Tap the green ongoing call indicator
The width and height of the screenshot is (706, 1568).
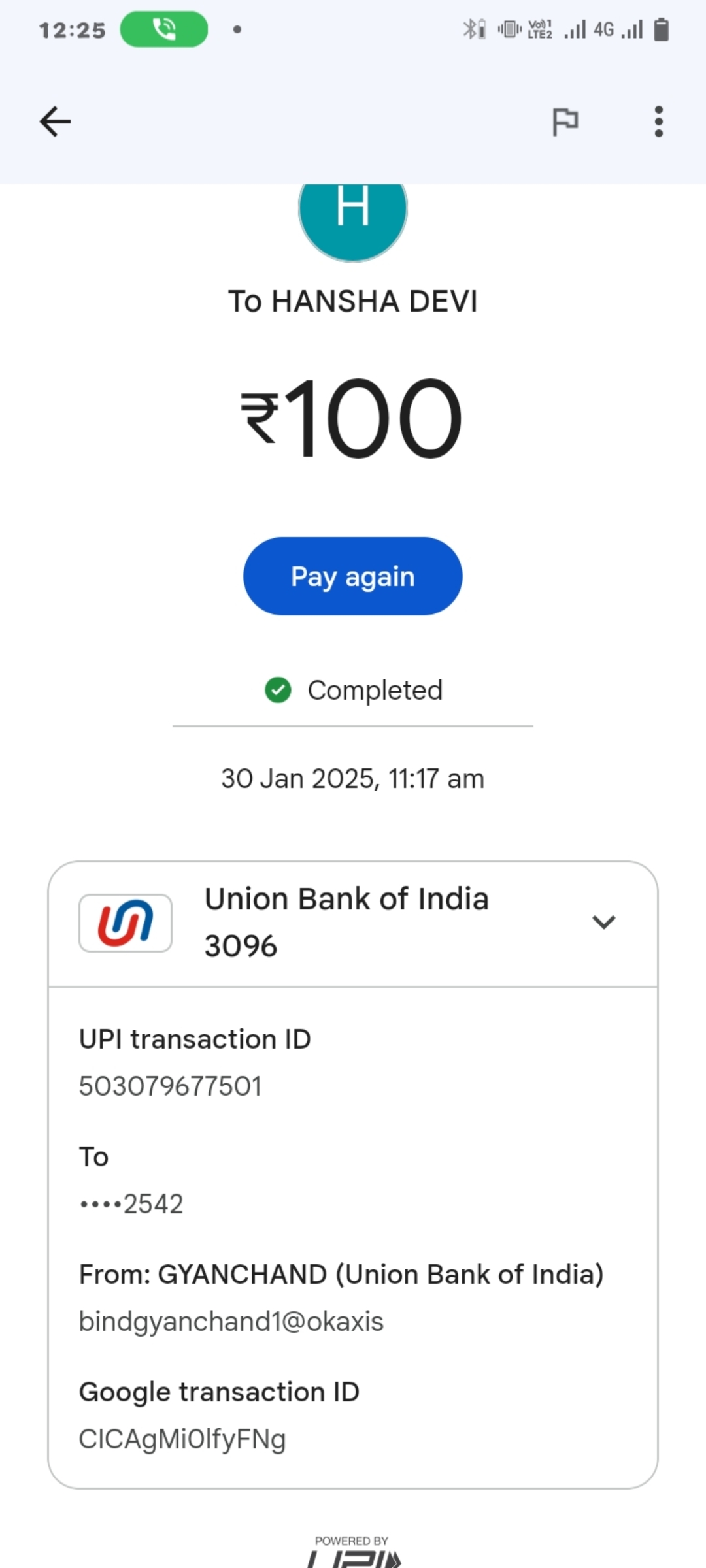[164, 29]
